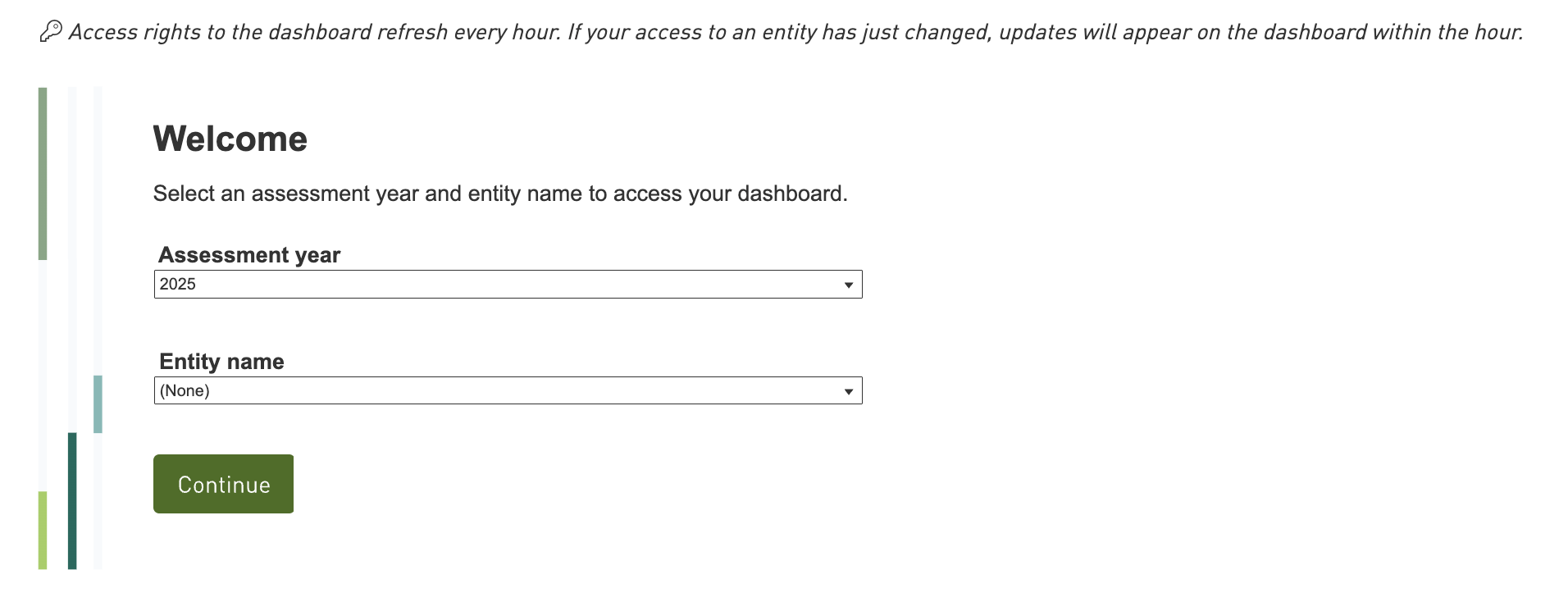Click the lime green vertical bar
Viewport: 1568px width, 602px height.
[43, 530]
